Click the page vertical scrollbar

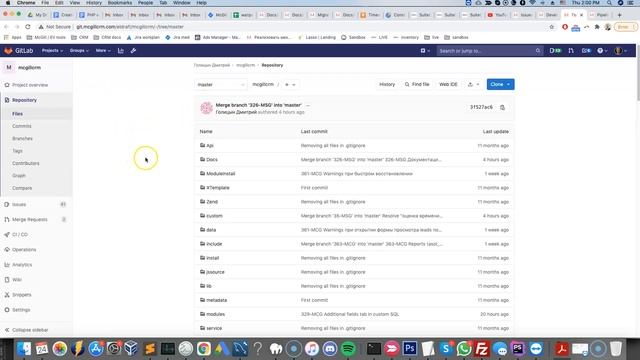pyautogui.click(x=638, y=73)
